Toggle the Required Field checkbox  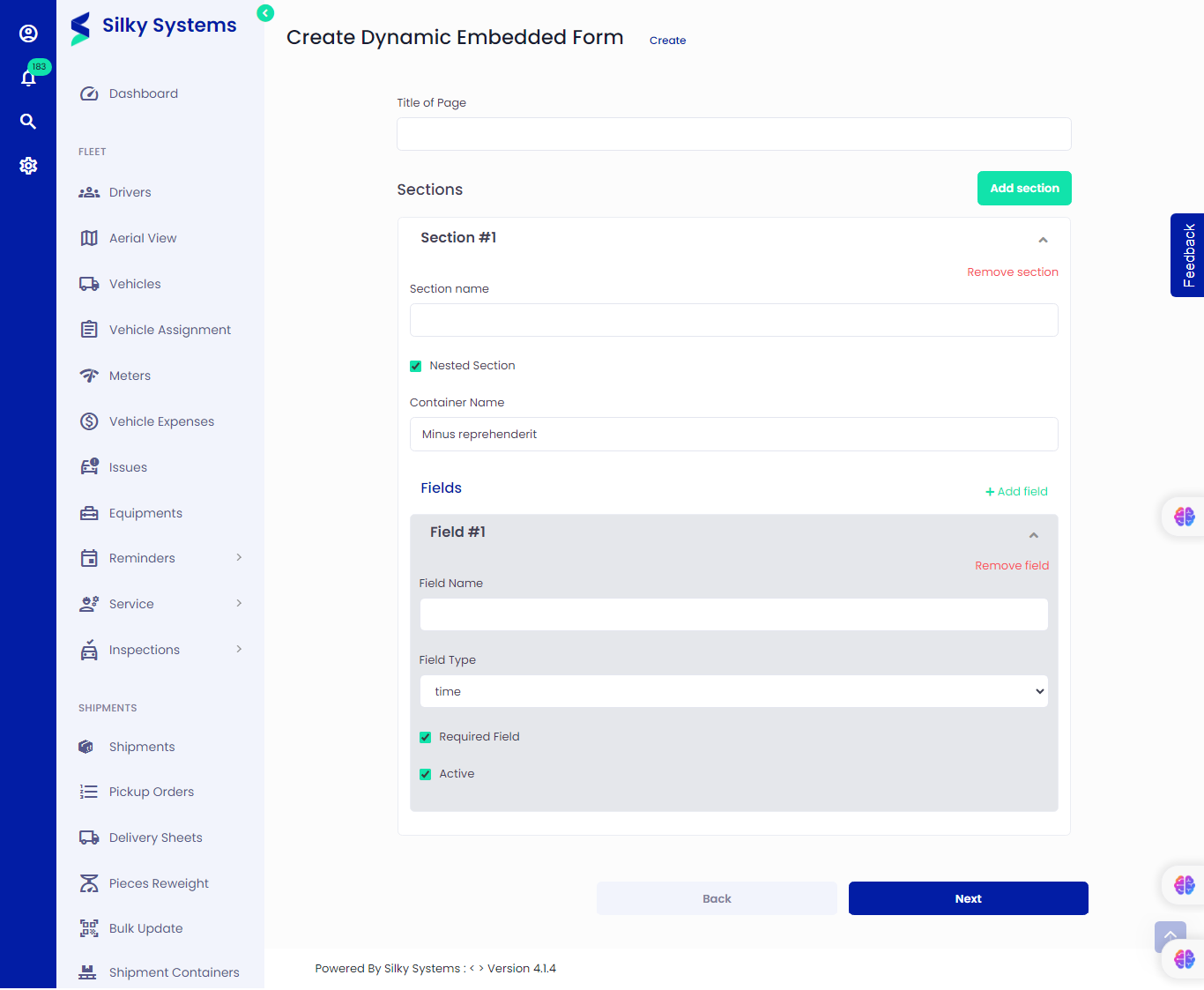click(x=426, y=737)
